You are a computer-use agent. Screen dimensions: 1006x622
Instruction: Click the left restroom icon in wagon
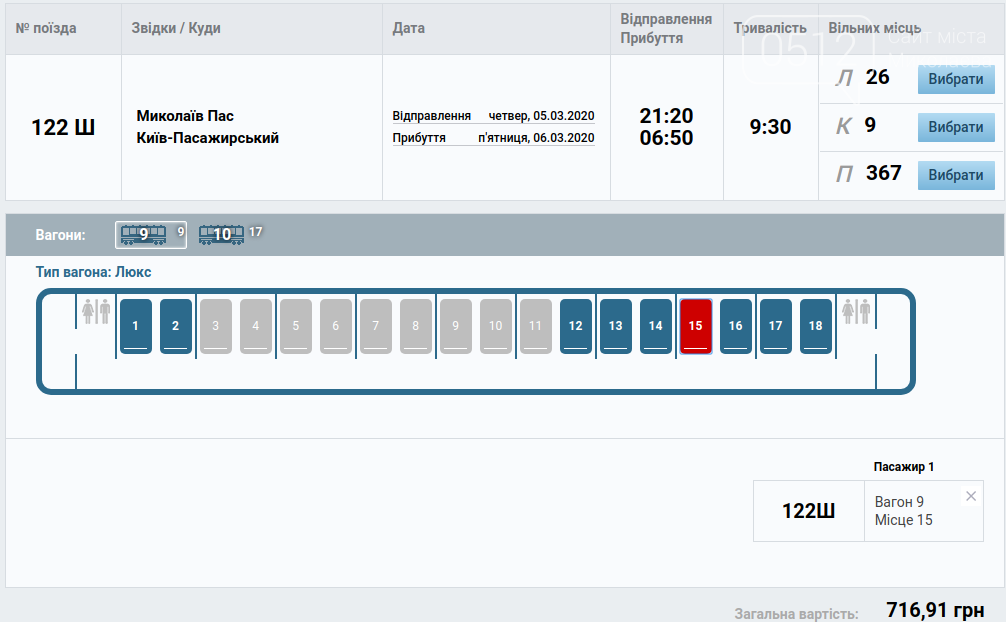pos(96,311)
